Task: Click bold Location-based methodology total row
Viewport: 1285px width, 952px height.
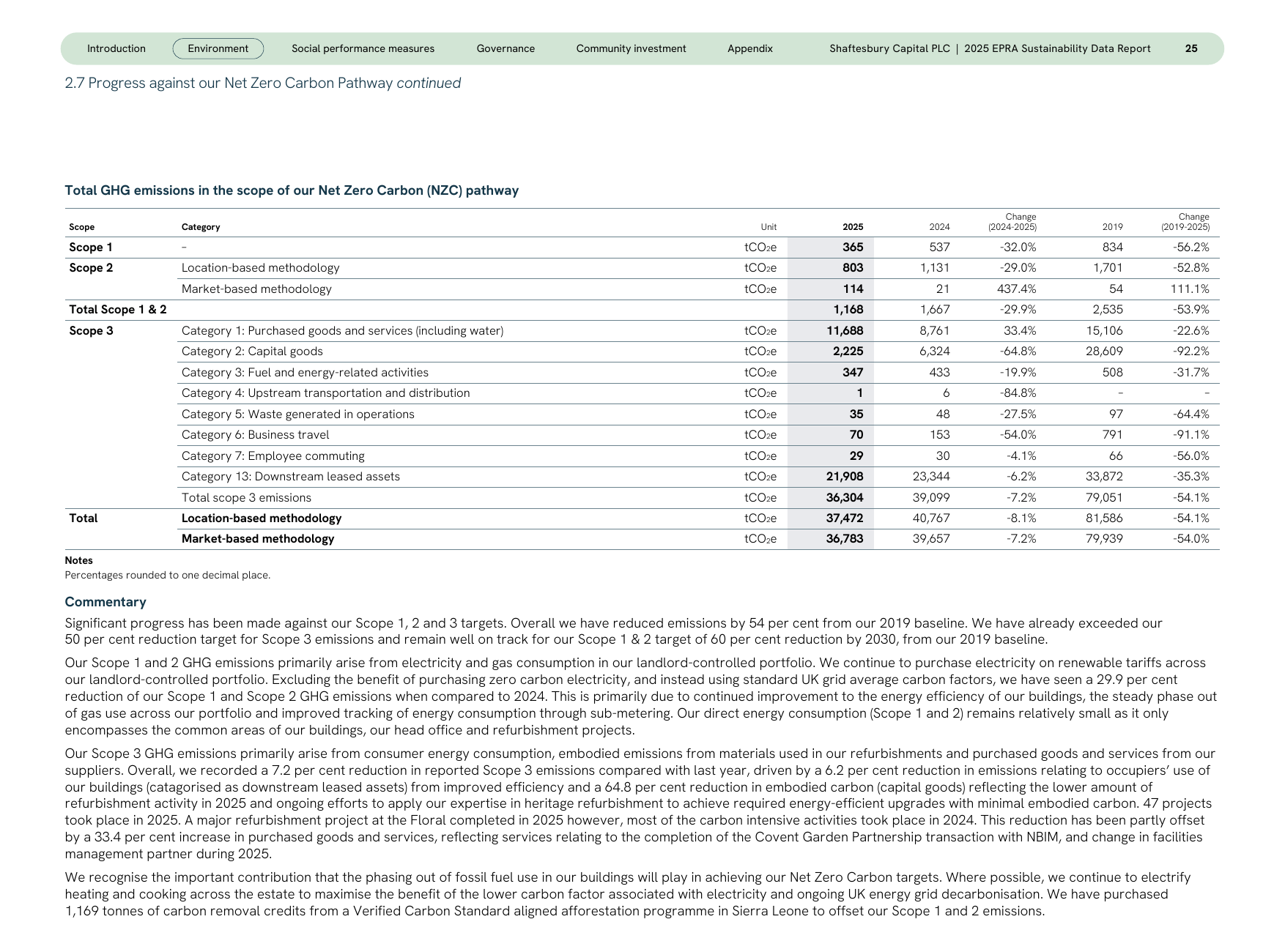Action: coord(262,518)
